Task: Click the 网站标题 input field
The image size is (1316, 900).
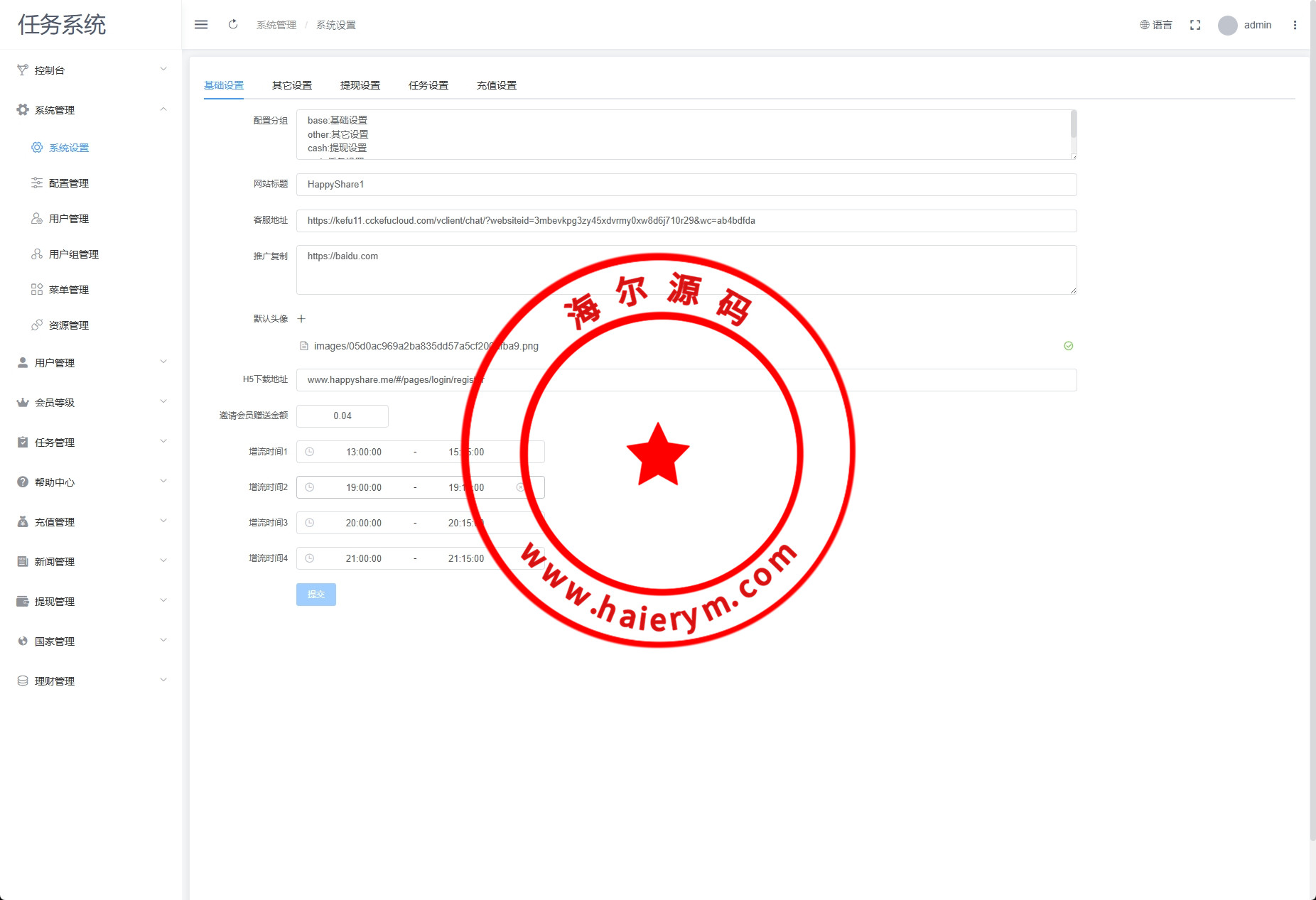Action: (x=686, y=185)
